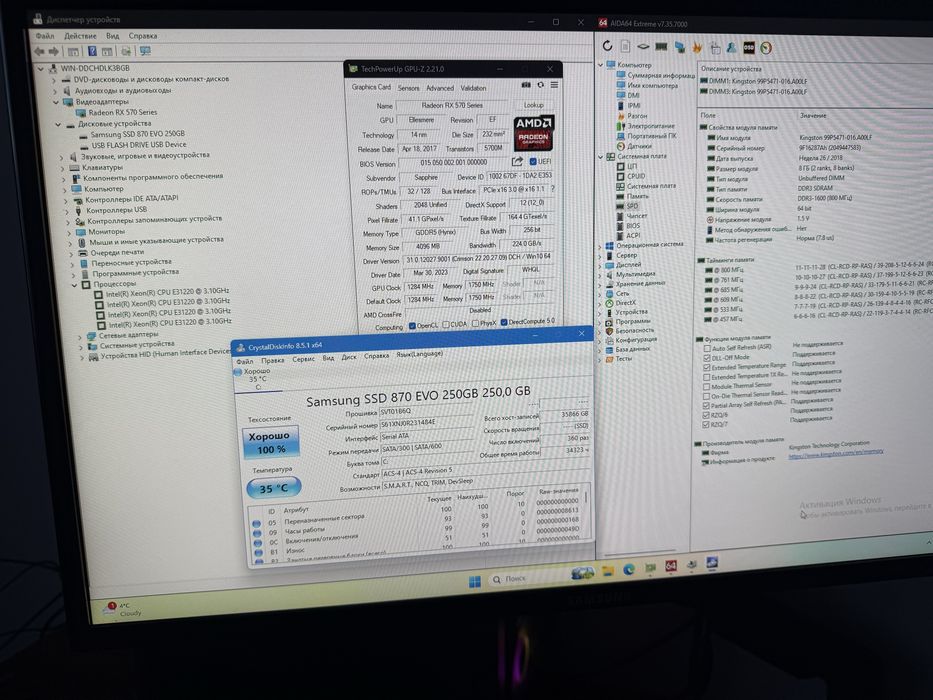This screenshot has height=700, width=933.
Task: Toggle the UEFI checkbox in GPU-Z
Action: (x=533, y=161)
